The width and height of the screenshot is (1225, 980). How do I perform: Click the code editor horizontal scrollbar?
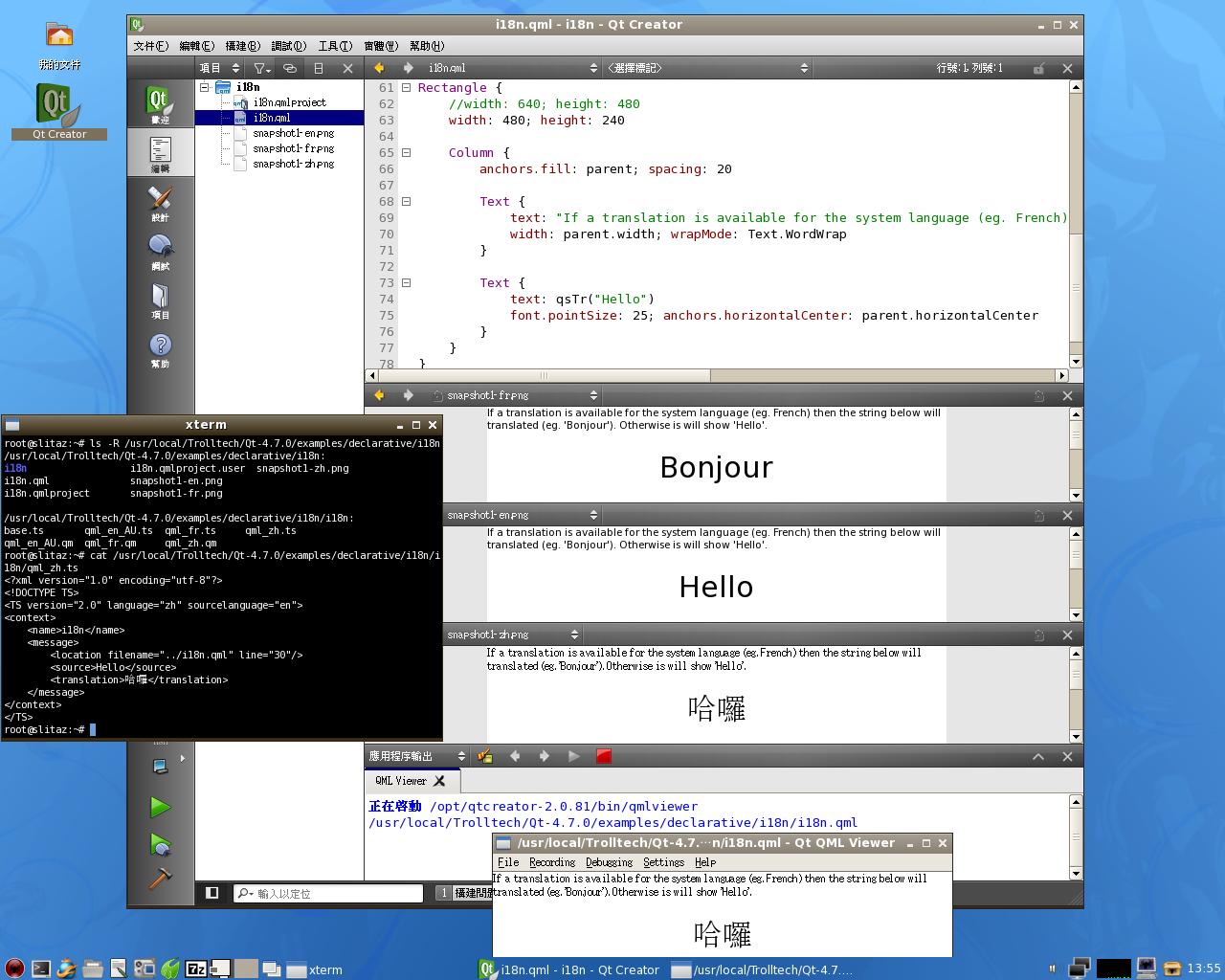tap(716, 375)
